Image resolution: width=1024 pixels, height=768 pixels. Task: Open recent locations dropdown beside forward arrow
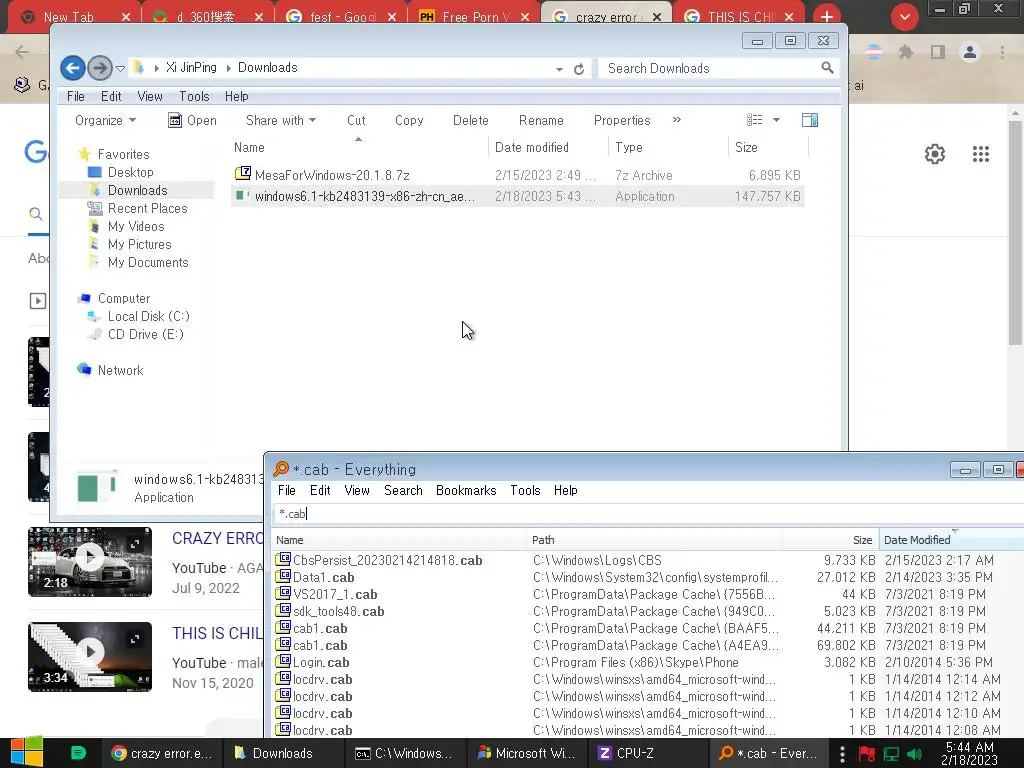pyautogui.click(x=120, y=68)
